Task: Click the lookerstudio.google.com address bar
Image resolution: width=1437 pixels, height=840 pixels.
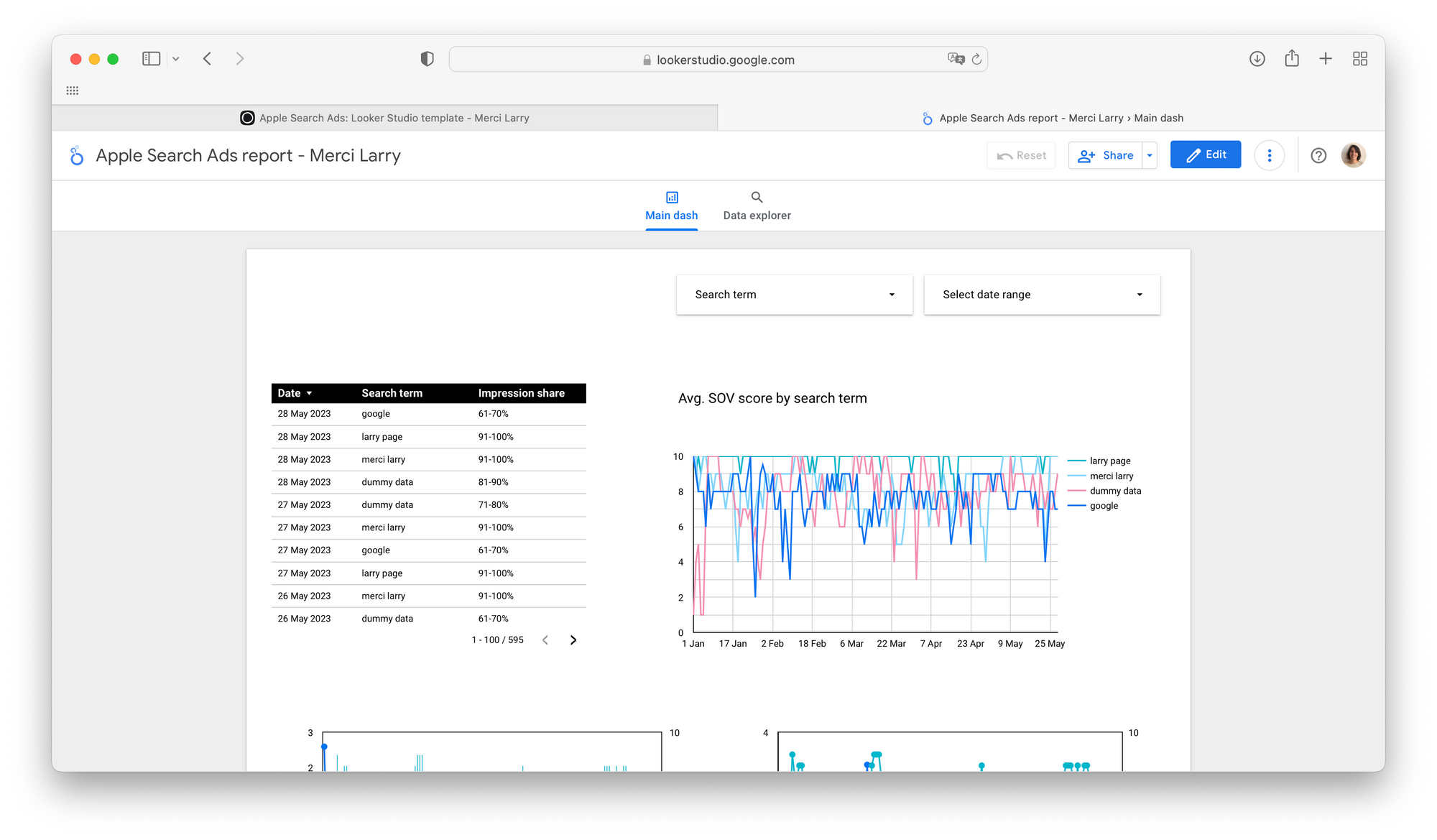Action: point(724,60)
